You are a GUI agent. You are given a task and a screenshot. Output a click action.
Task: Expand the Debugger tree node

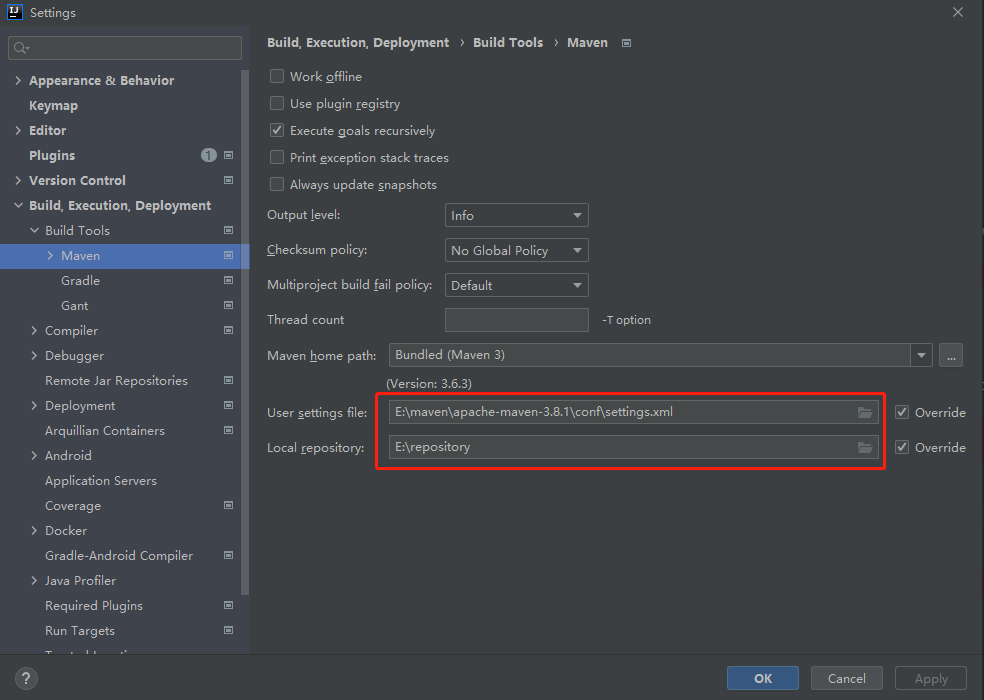click(x=34, y=355)
